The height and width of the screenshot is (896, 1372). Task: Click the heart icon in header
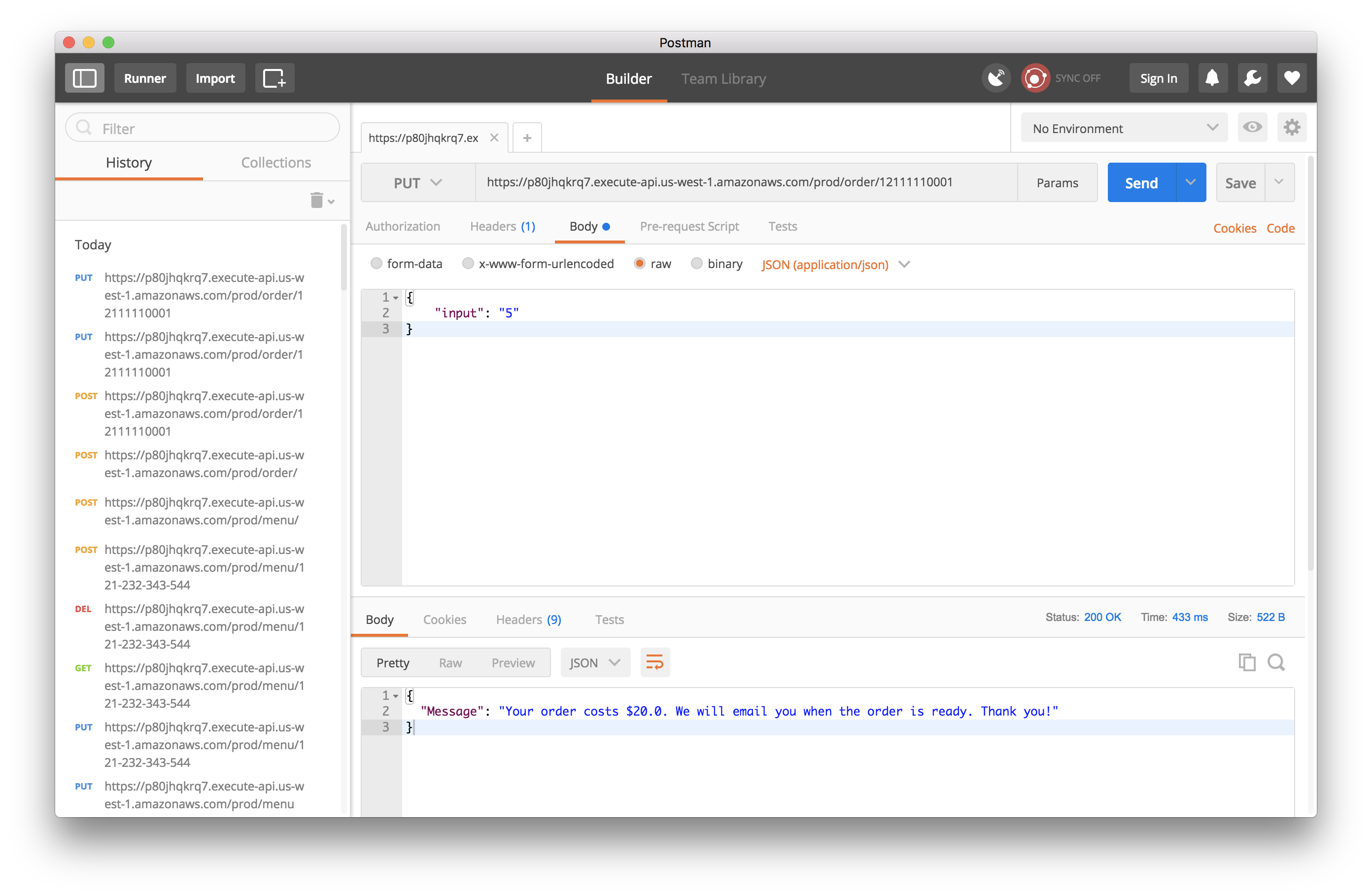point(1292,78)
